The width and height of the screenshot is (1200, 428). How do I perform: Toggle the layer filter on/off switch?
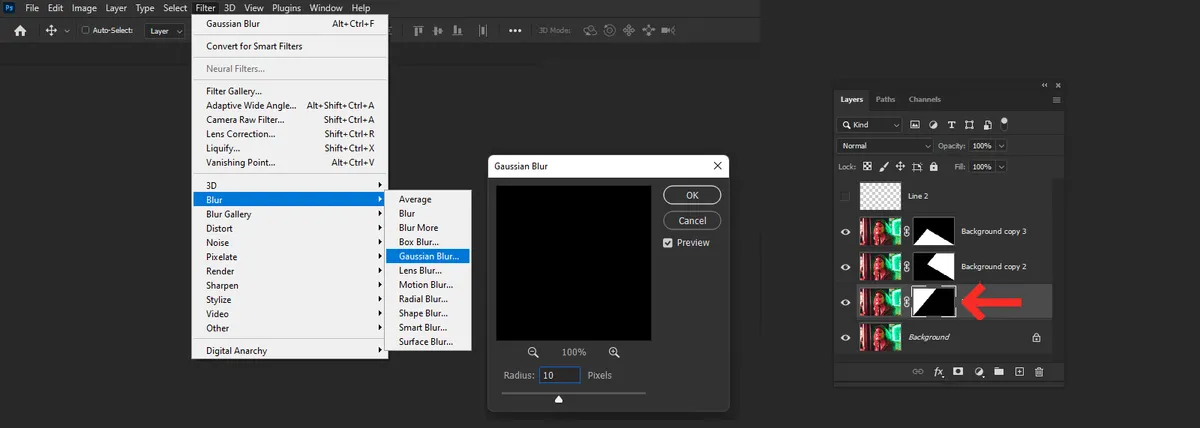[1003, 124]
